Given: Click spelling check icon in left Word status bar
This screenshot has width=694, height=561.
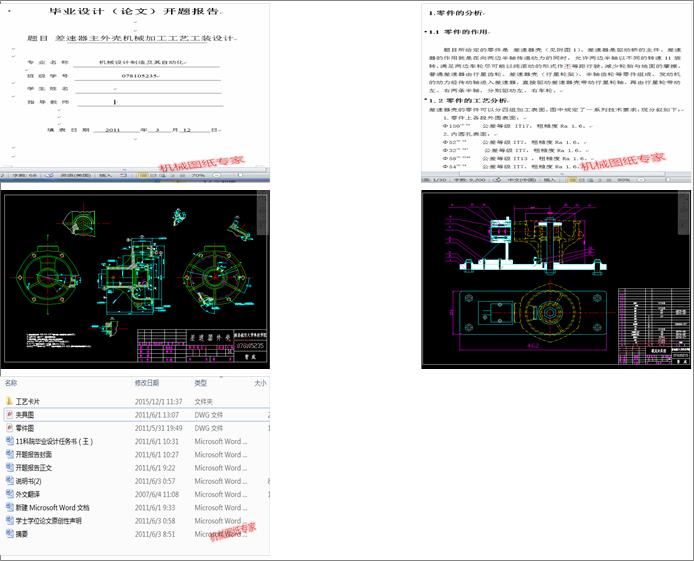Looking at the screenshot, I should pyautogui.click(x=50, y=176).
